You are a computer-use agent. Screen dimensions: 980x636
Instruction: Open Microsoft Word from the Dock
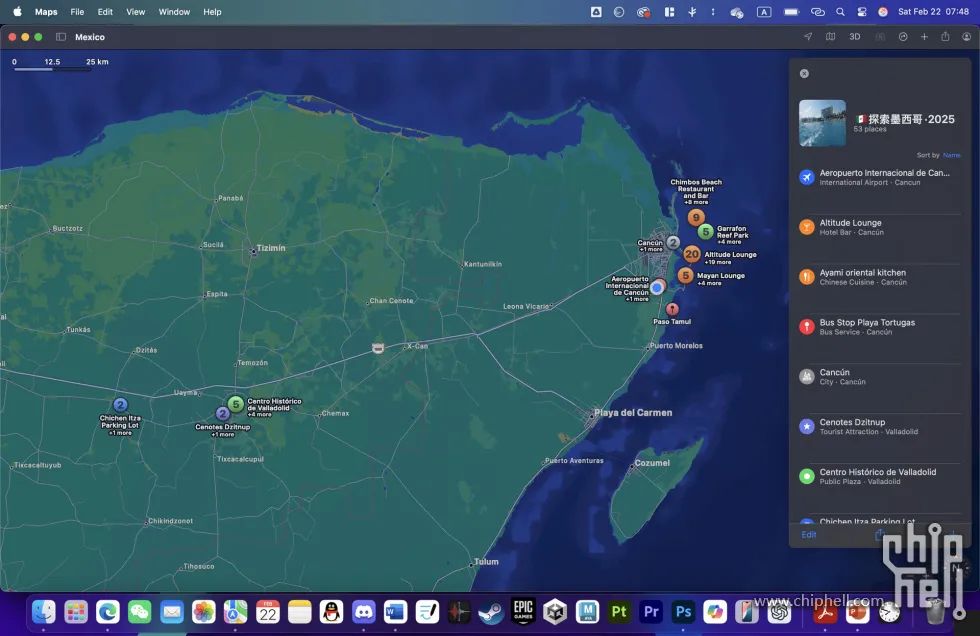[395, 612]
